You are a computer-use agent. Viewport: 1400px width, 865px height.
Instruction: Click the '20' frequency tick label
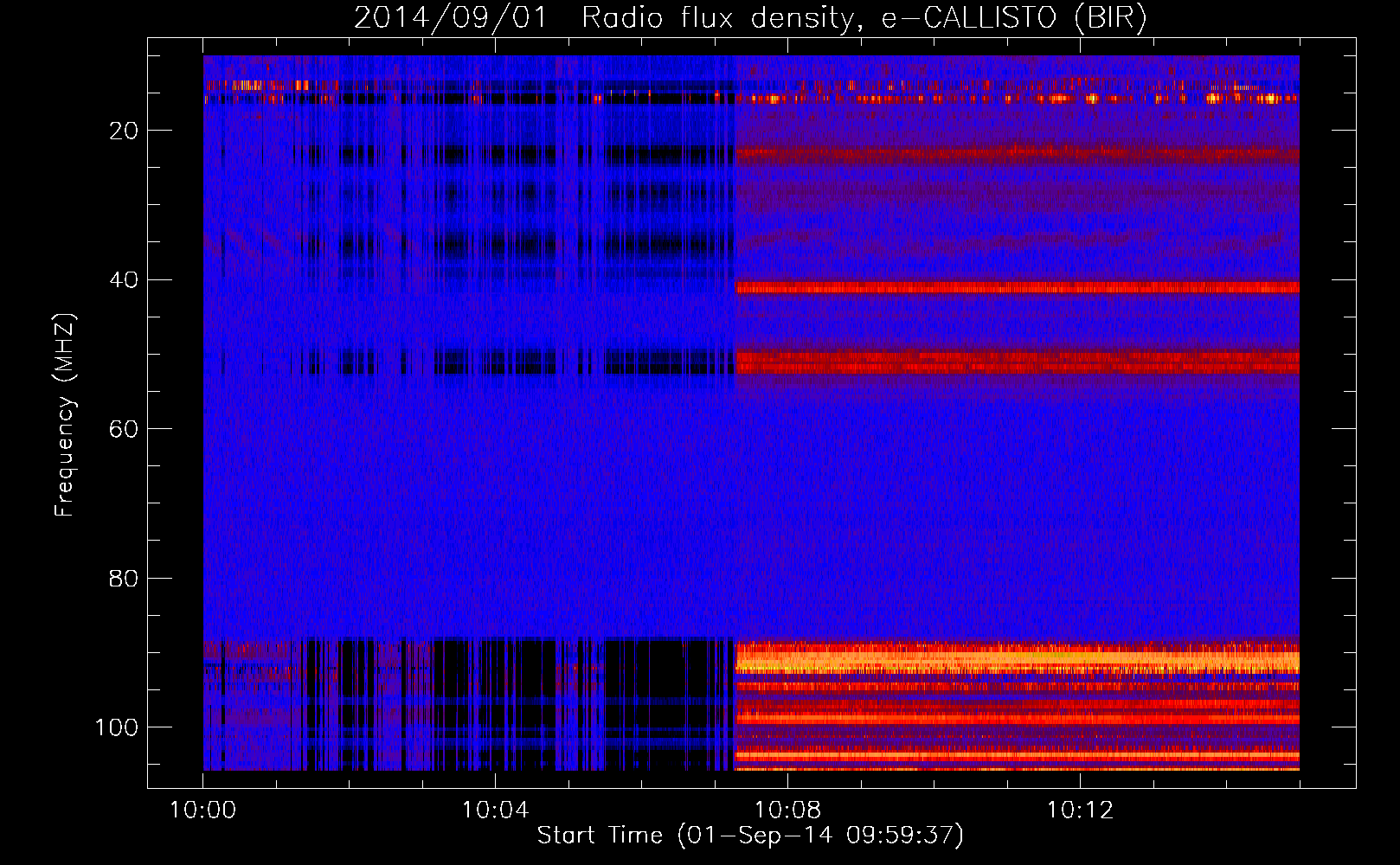125,131
